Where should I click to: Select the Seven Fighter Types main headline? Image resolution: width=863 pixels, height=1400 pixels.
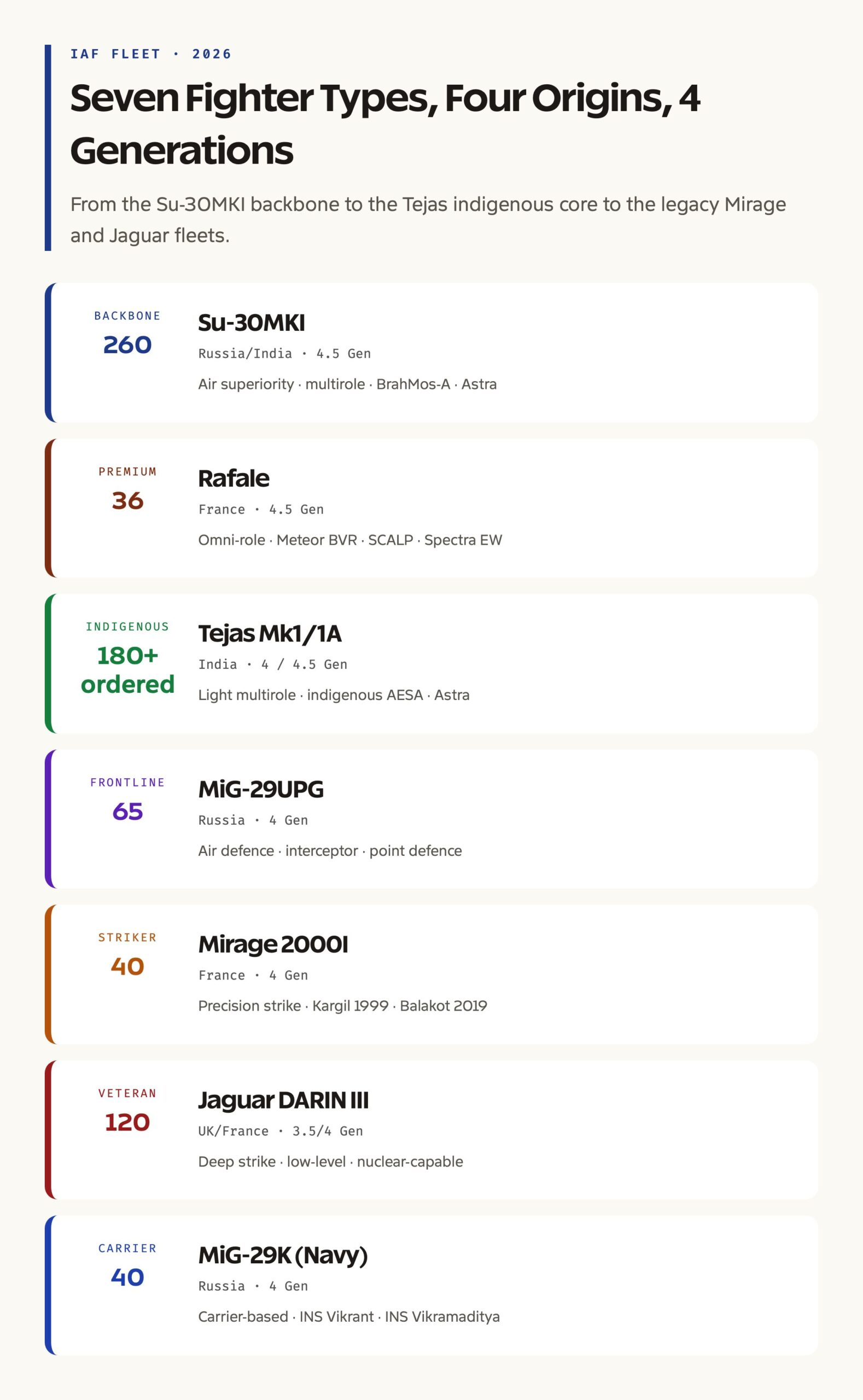[385, 124]
